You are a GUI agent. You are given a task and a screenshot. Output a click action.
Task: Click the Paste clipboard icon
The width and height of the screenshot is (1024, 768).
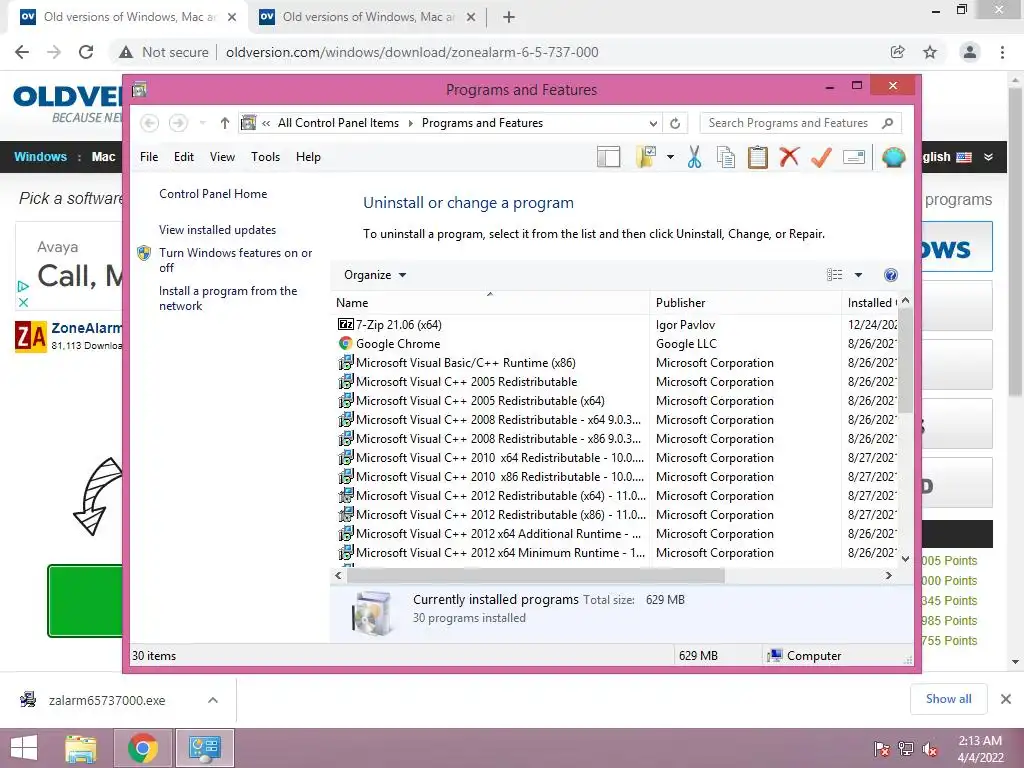tap(758, 157)
